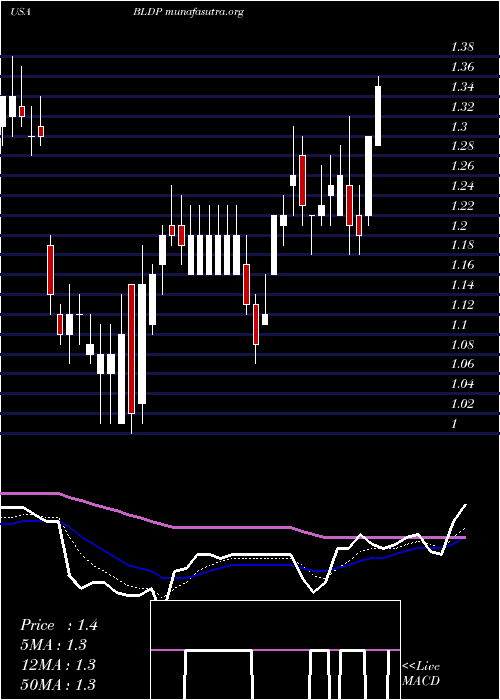
Task: Click the 1.34 price axis label
Action: [462, 87]
